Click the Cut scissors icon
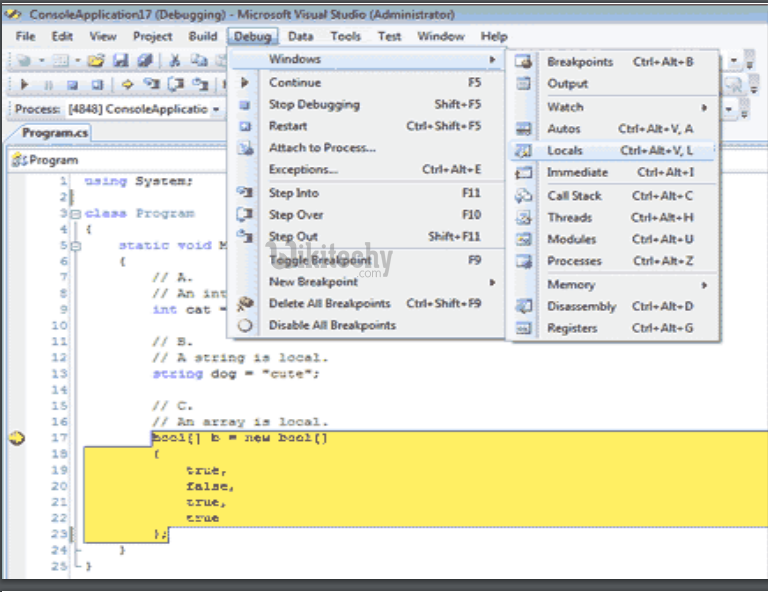Screen dimensions: 768x592 coord(174,61)
